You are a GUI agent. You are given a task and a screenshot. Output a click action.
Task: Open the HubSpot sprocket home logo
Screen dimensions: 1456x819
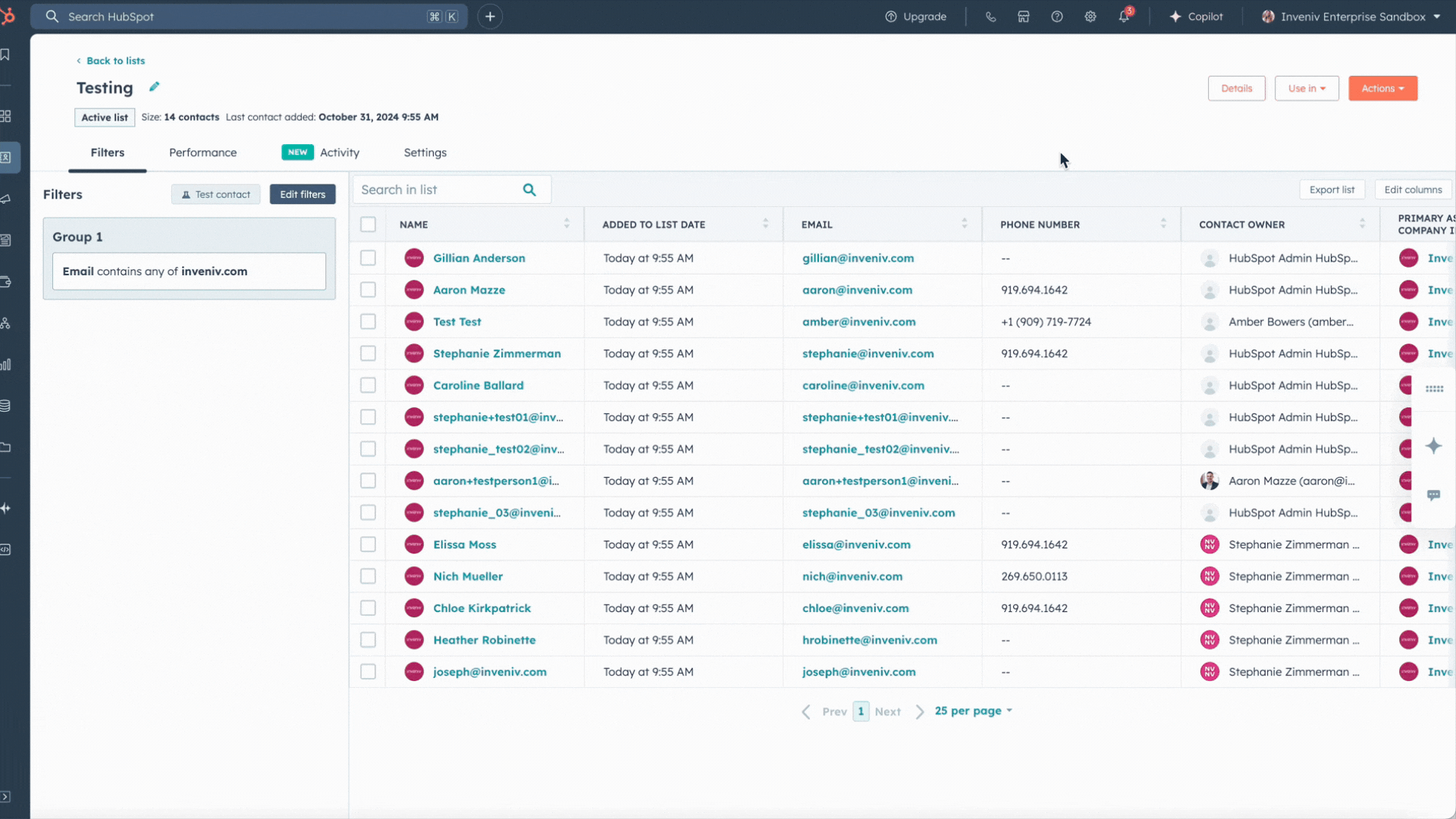(8, 16)
